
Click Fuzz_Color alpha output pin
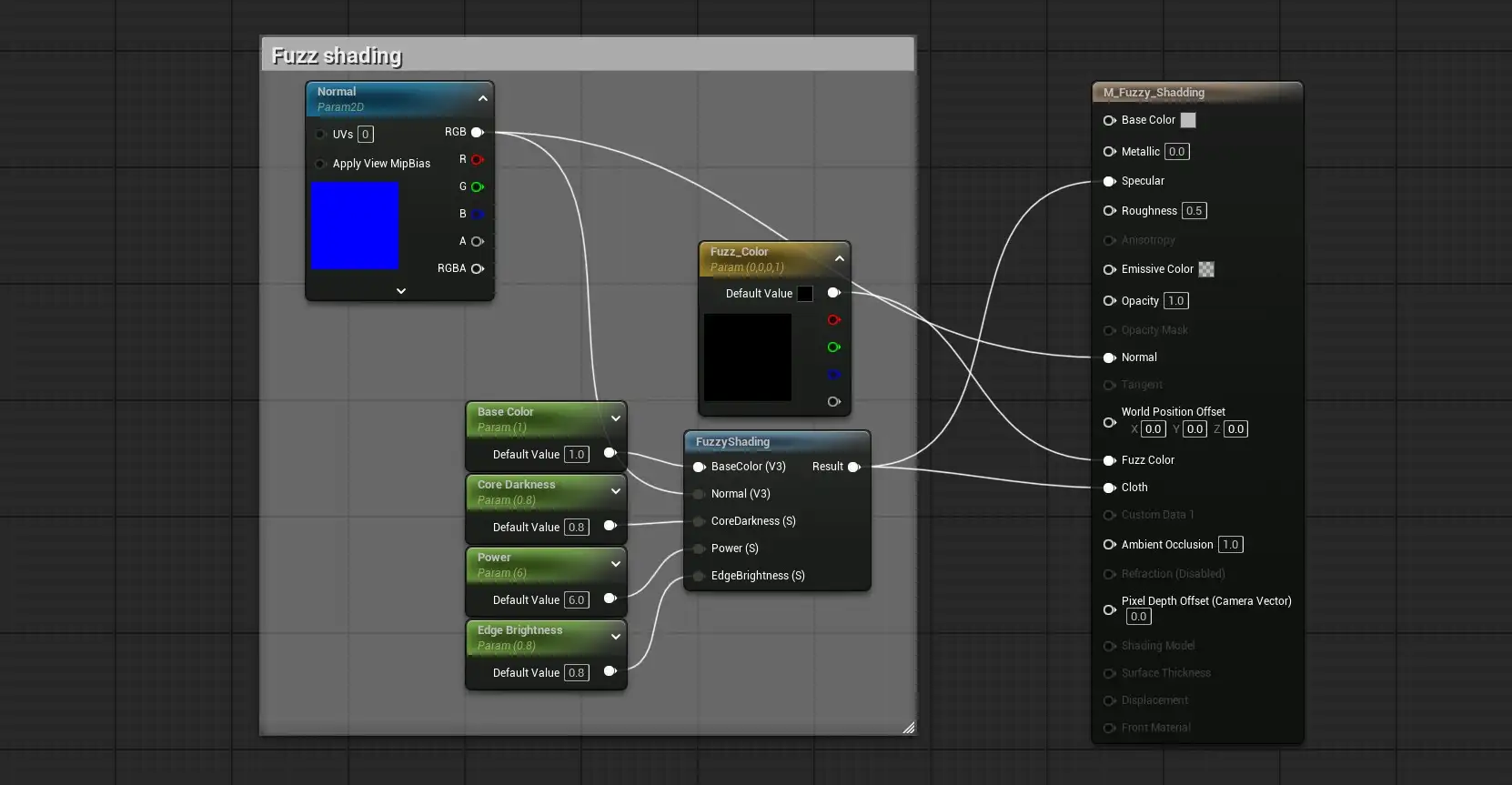pyautogui.click(x=833, y=401)
